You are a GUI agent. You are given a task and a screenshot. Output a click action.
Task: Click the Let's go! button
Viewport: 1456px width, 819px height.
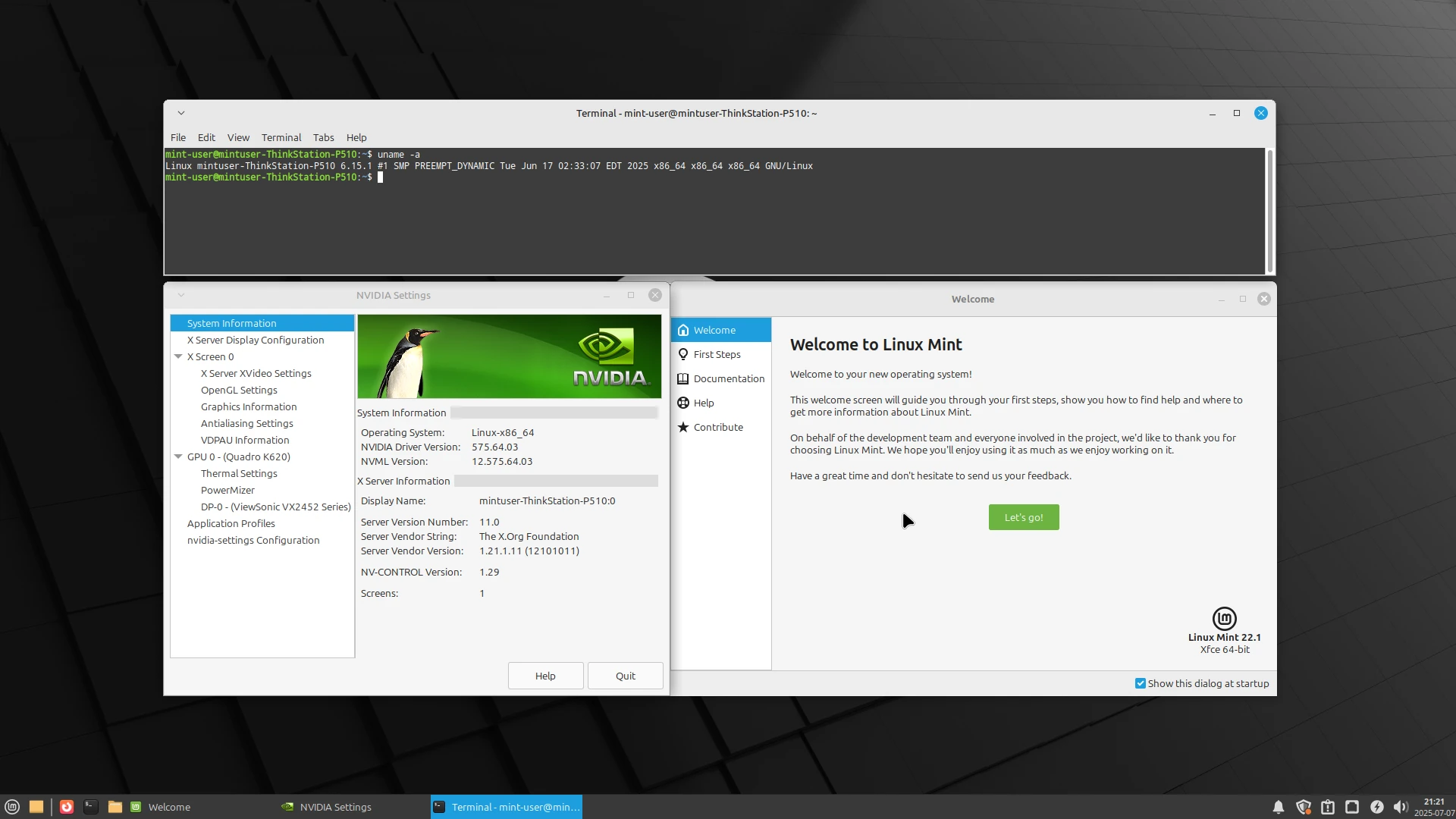point(1024,517)
